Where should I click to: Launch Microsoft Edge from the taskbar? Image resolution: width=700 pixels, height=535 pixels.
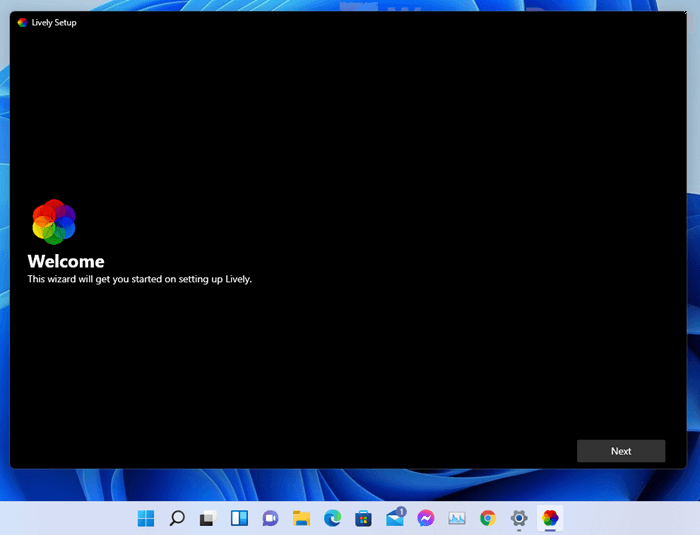click(x=333, y=518)
